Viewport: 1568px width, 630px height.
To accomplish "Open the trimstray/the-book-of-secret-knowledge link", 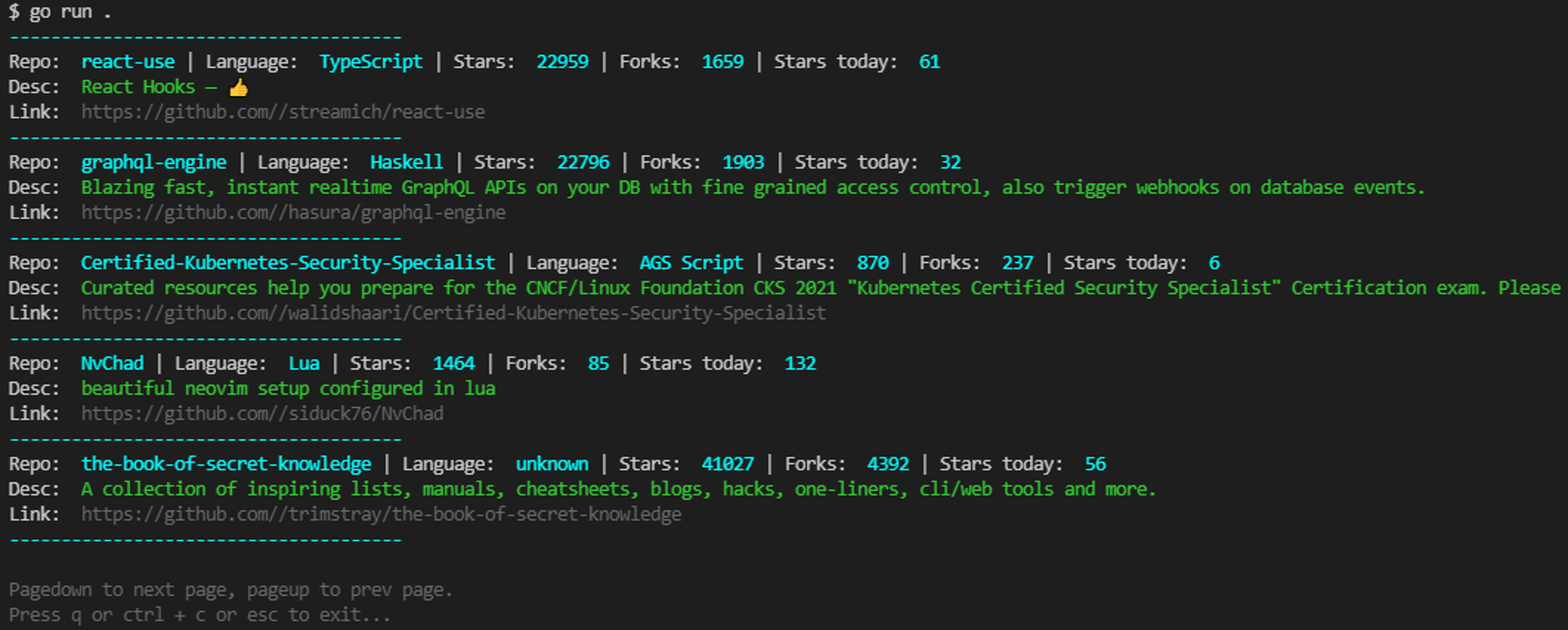I will click(x=381, y=514).
